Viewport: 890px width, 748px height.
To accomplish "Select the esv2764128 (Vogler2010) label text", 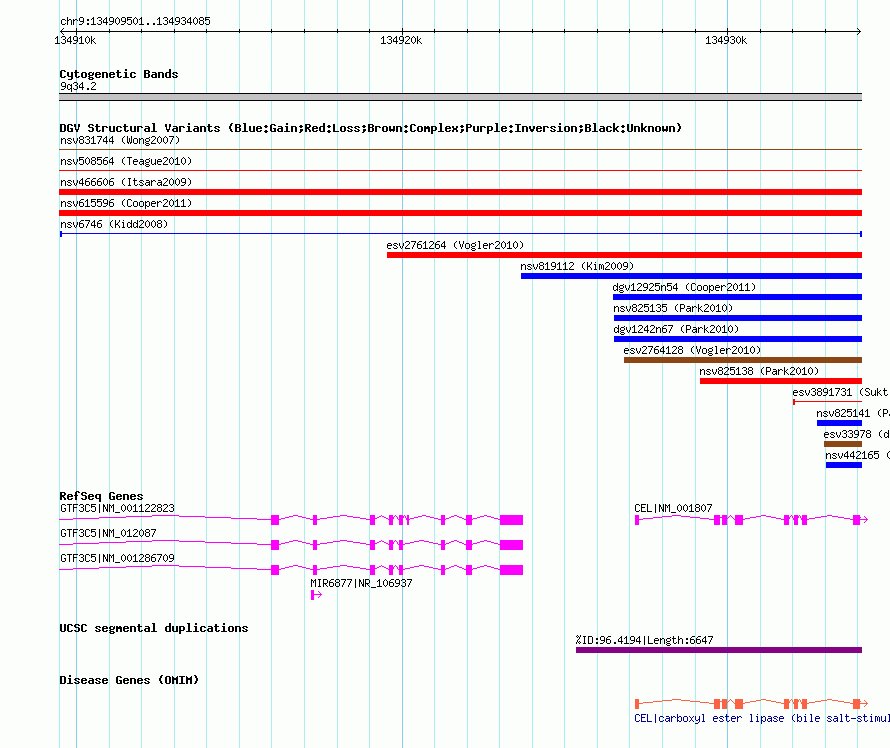I will (692, 350).
